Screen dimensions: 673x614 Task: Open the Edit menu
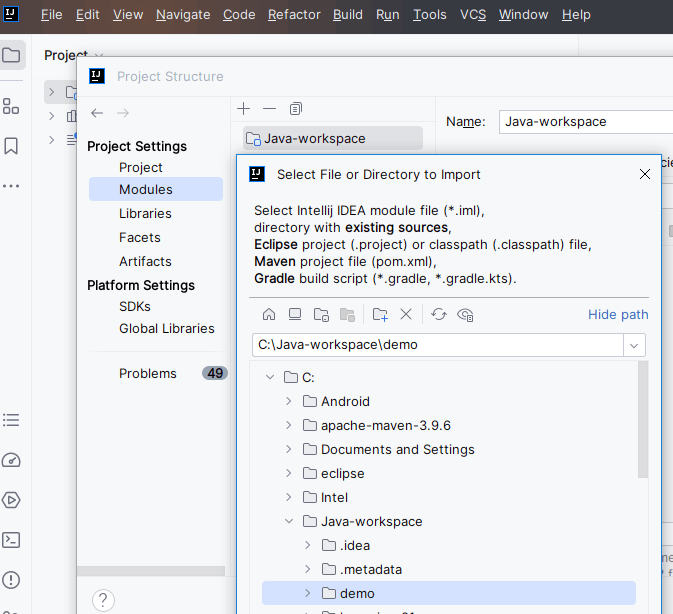[x=88, y=15]
